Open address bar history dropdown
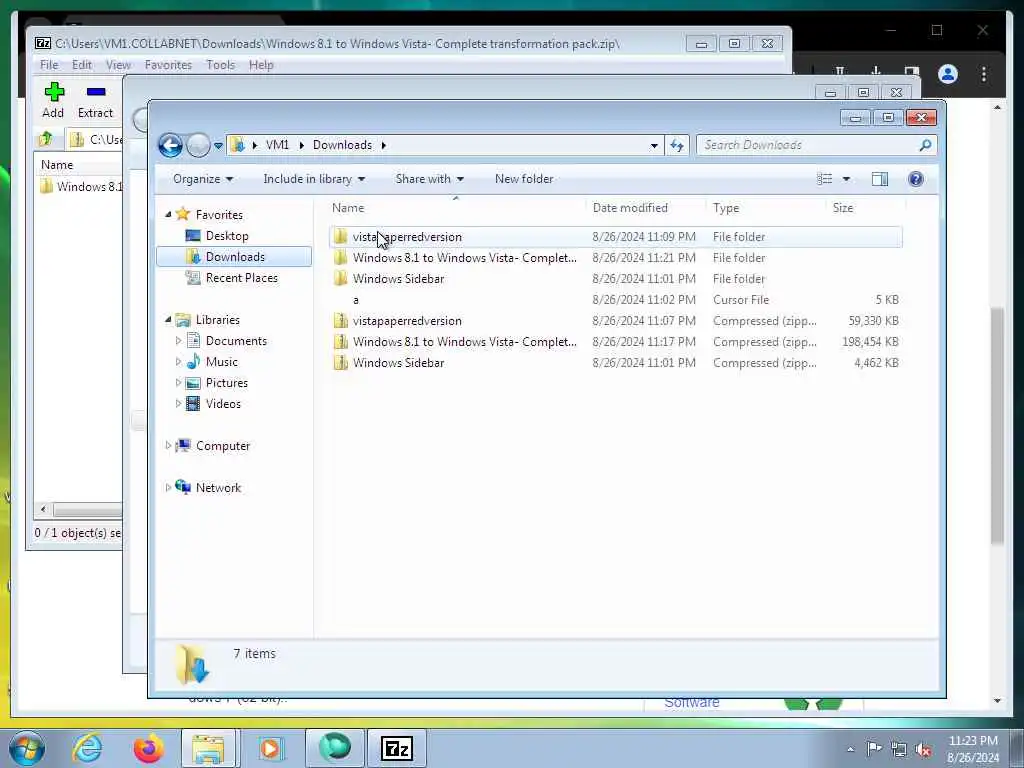This screenshot has width=1024, height=768. tap(654, 146)
